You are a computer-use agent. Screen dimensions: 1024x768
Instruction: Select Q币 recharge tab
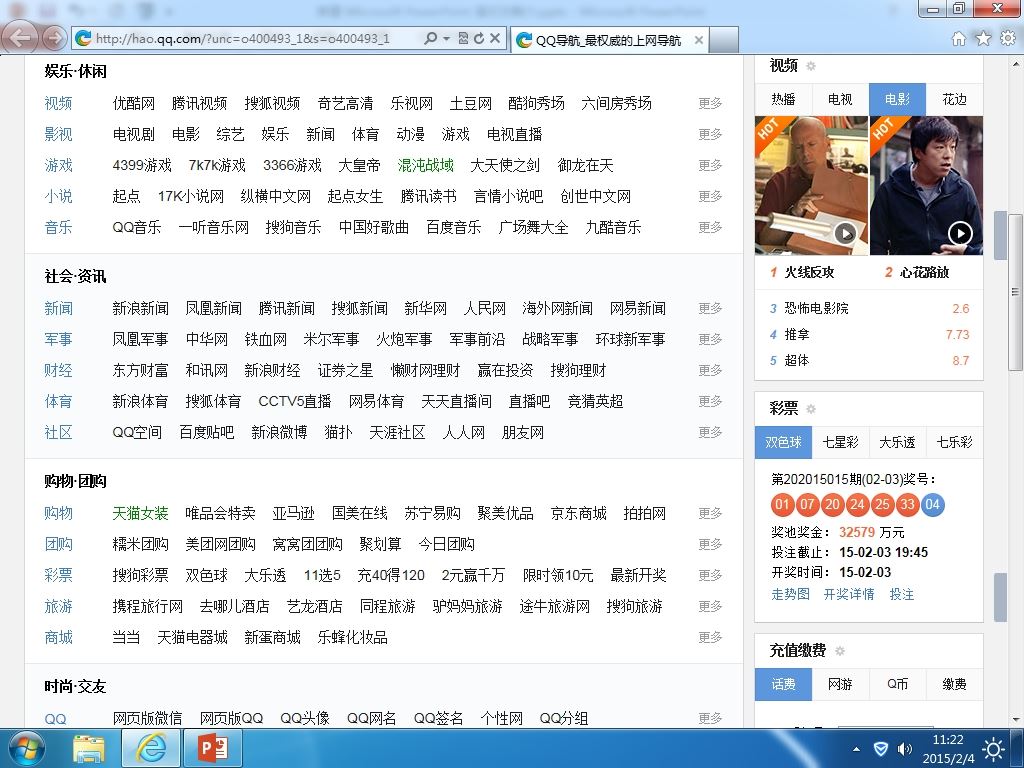(897, 684)
